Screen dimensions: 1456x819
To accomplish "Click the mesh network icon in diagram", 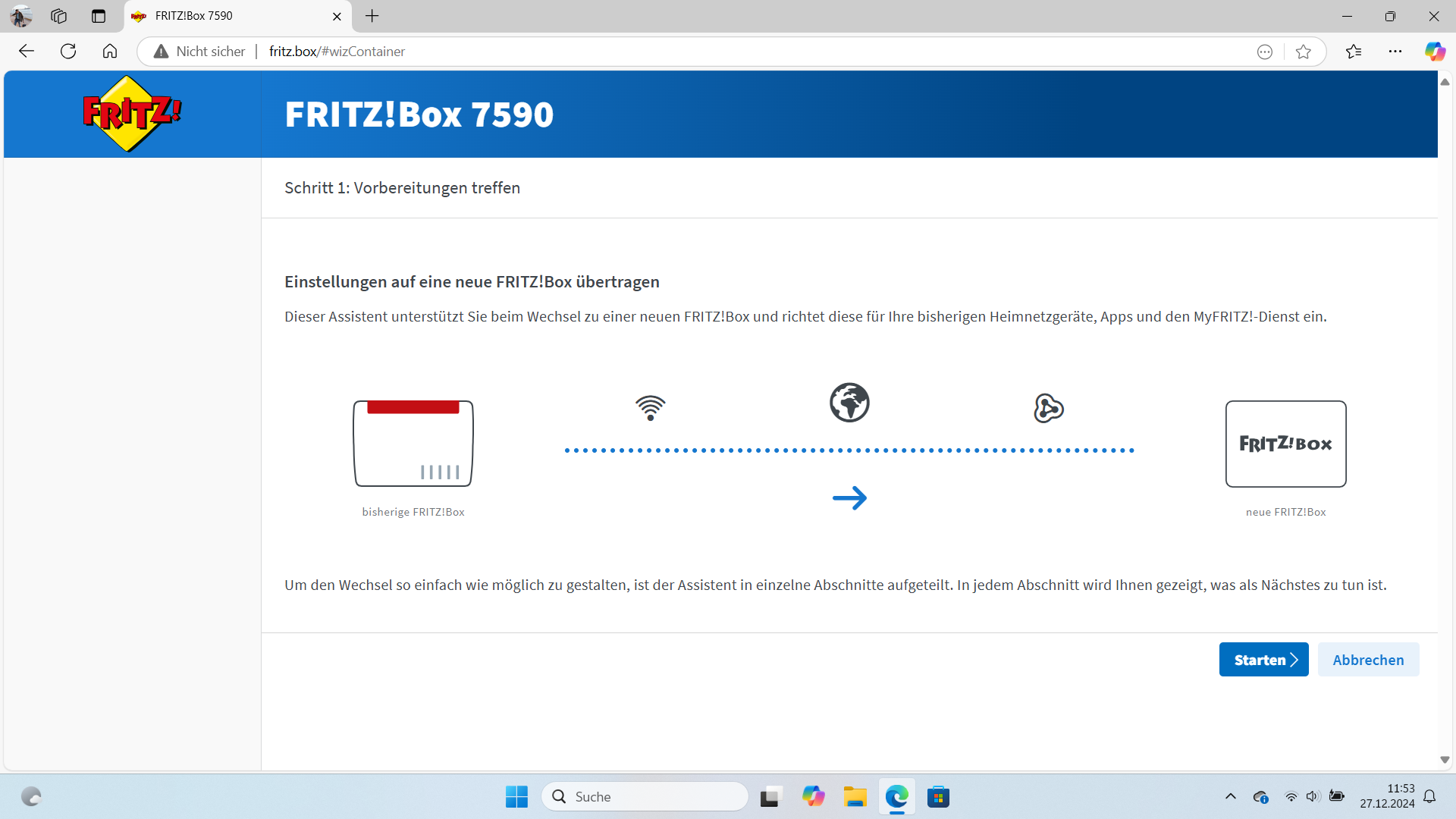I will (1048, 408).
